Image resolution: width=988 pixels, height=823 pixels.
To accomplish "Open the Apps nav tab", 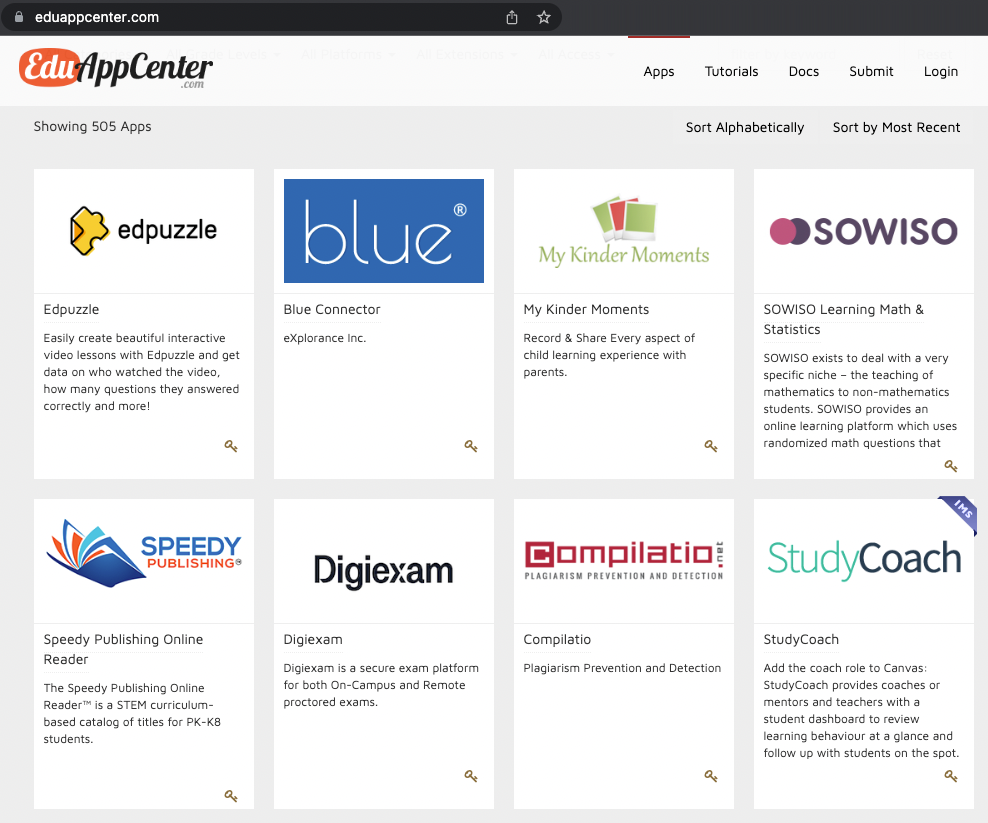I will tap(658, 71).
